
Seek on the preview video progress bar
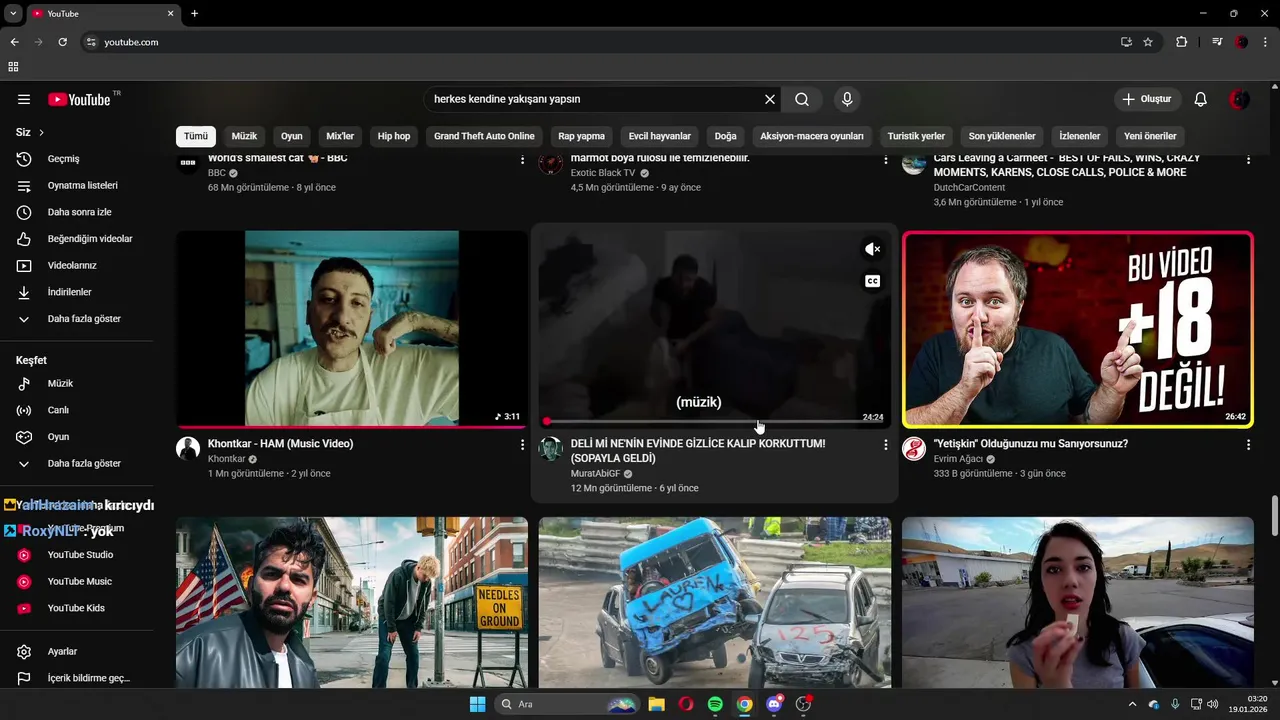715,422
